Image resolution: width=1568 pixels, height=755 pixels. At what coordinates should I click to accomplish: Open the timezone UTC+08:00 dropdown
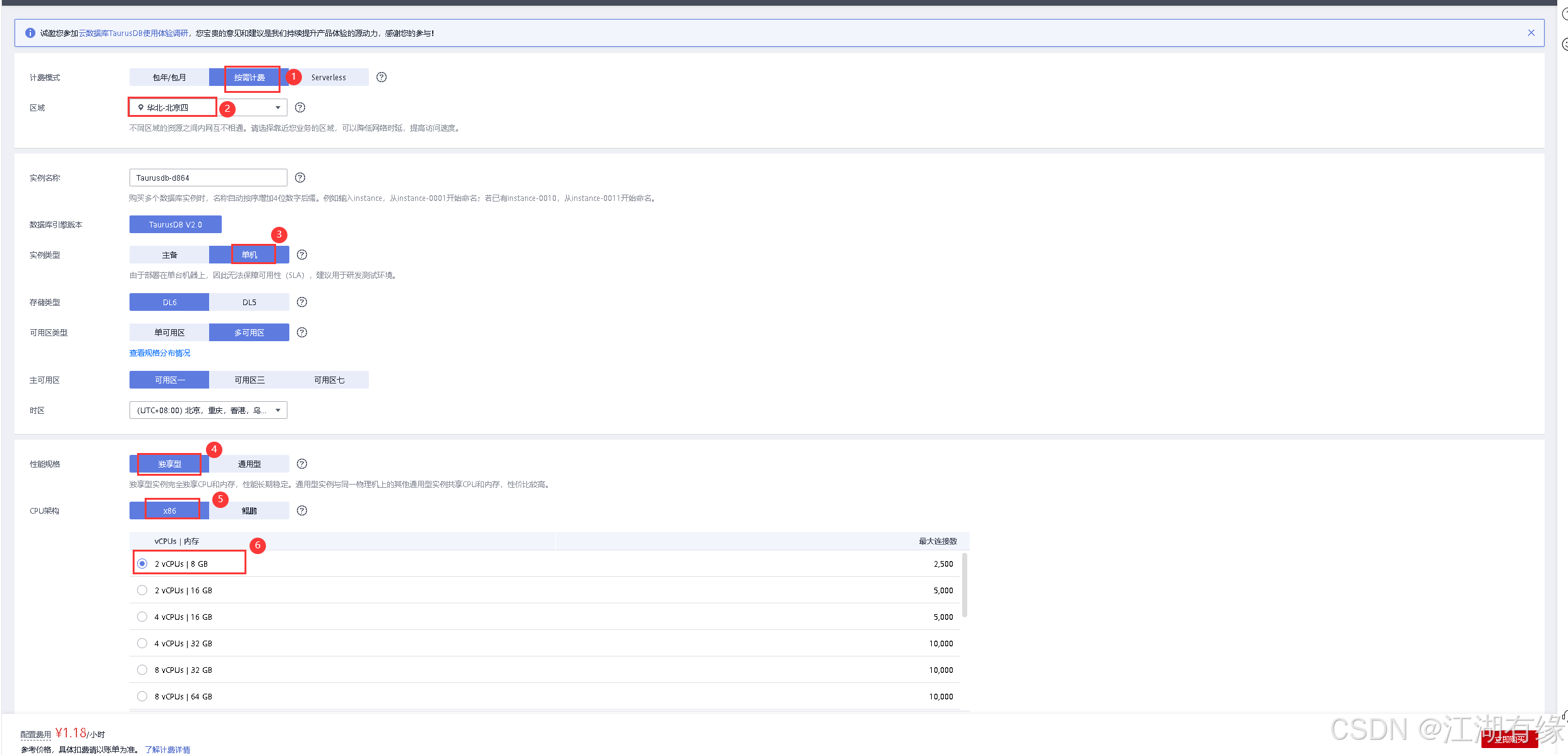[x=208, y=410]
